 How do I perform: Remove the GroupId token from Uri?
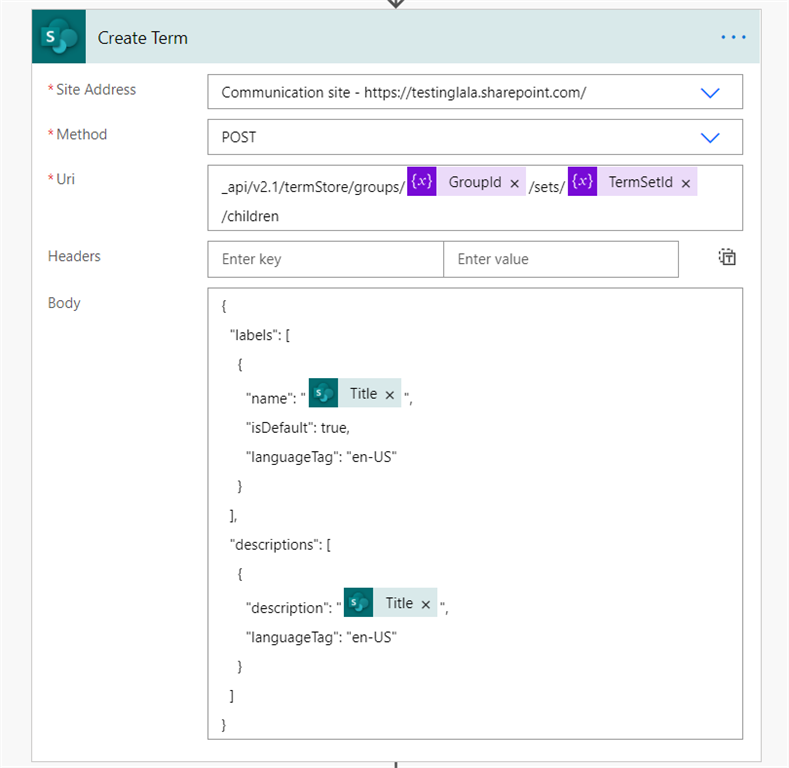pyautogui.click(x=514, y=183)
